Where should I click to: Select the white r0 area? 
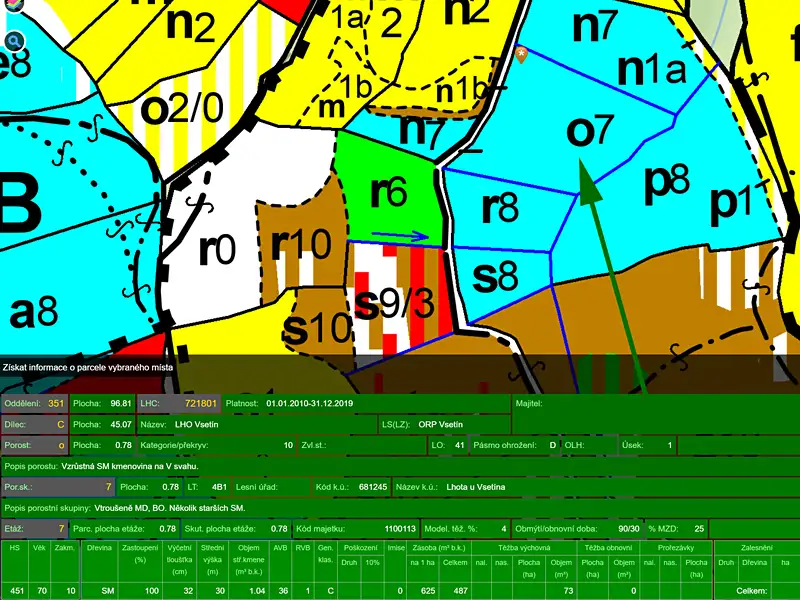pyautogui.click(x=217, y=249)
